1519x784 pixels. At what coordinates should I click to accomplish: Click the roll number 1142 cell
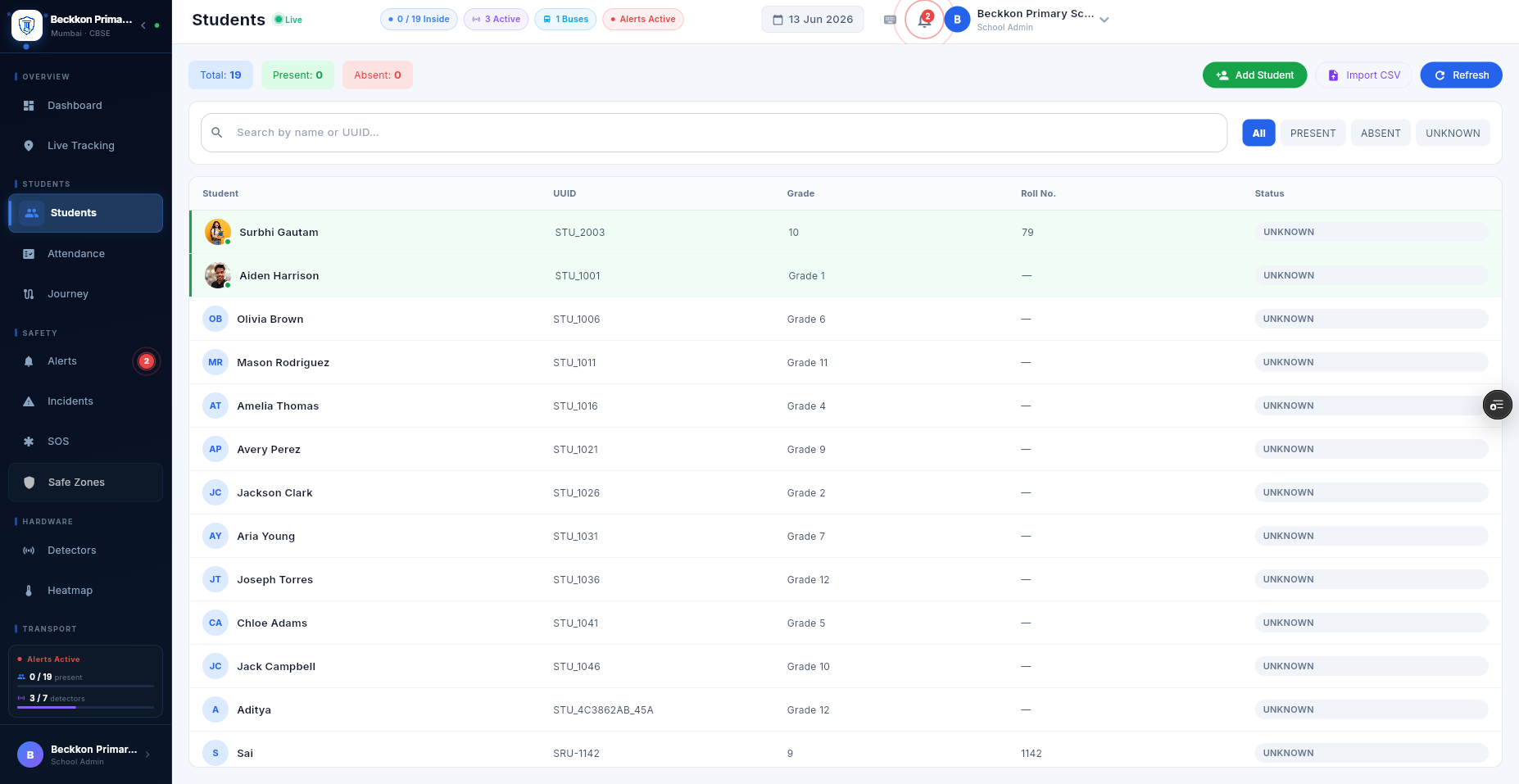pyautogui.click(x=1032, y=753)
